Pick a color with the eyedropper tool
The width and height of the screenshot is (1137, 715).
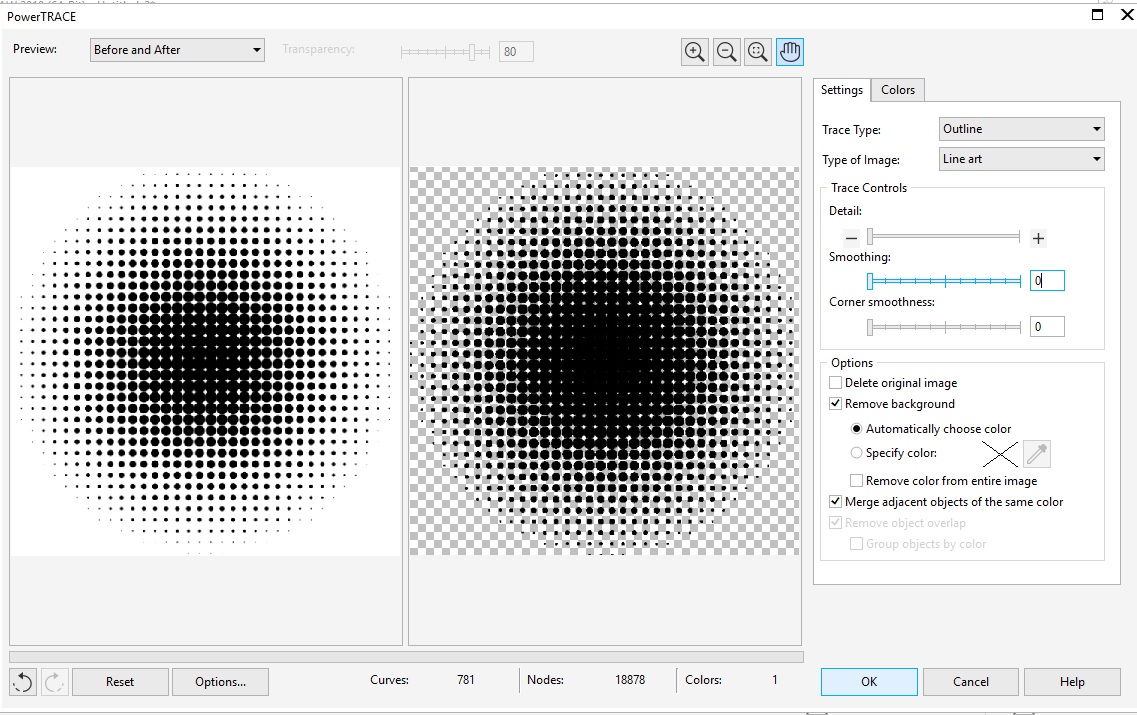pyautogui.click(x=1037, y=454)
